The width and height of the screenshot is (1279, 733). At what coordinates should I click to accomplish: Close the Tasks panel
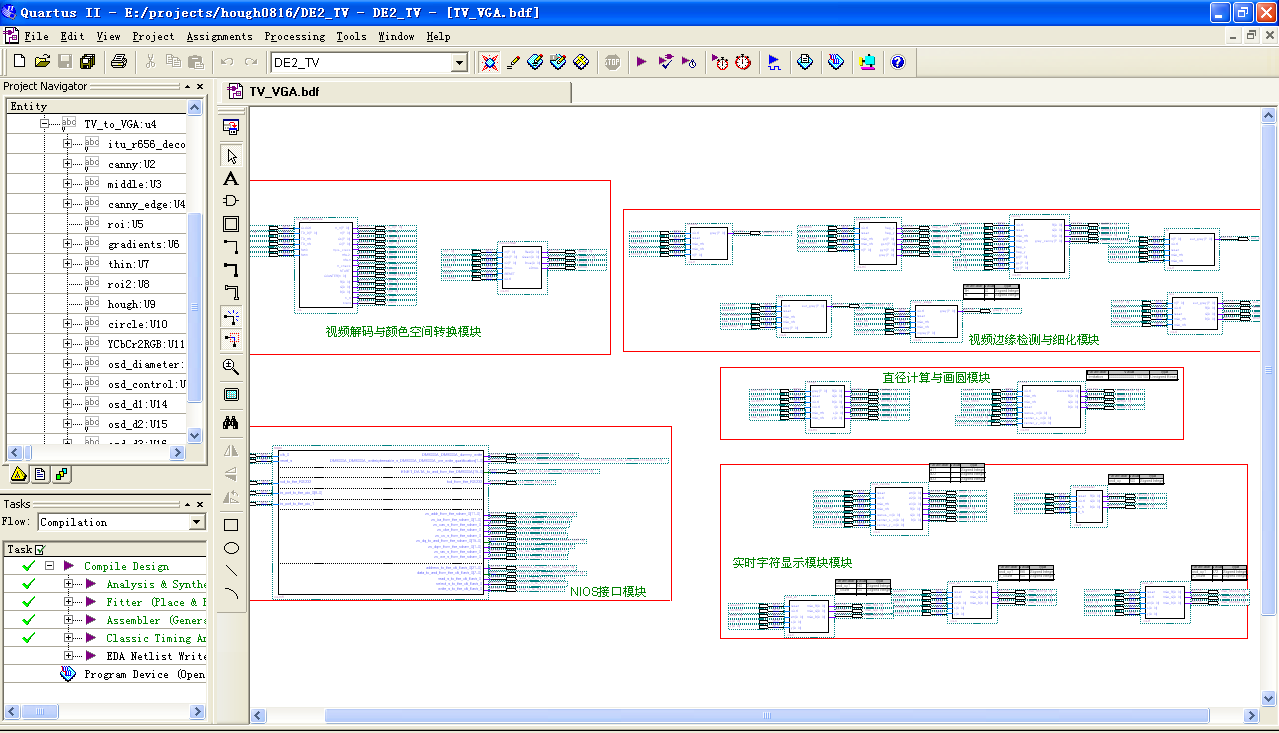pyautogui.click(x=200, y=505)
